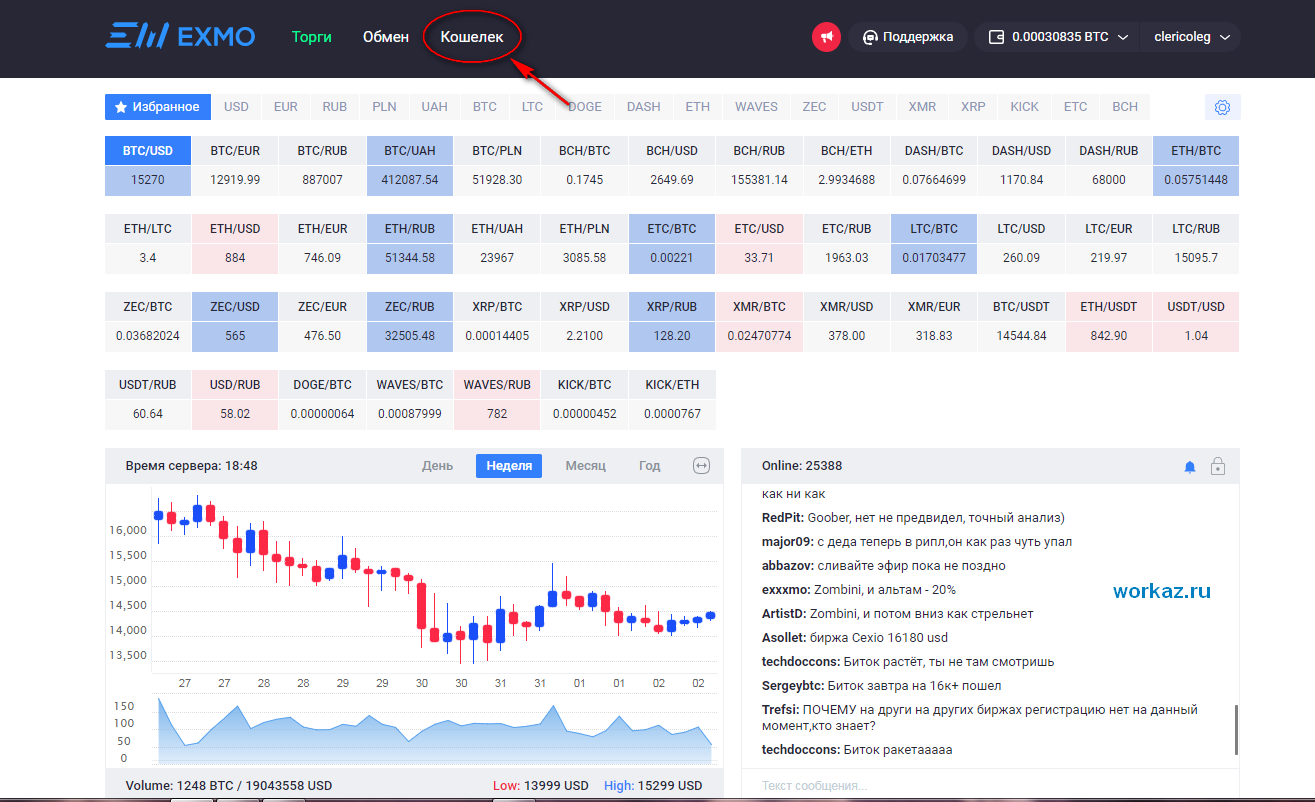Screen dimensions: 1315x802
Task: Select the BTC/UAH pair
Action: pos(410,166)
